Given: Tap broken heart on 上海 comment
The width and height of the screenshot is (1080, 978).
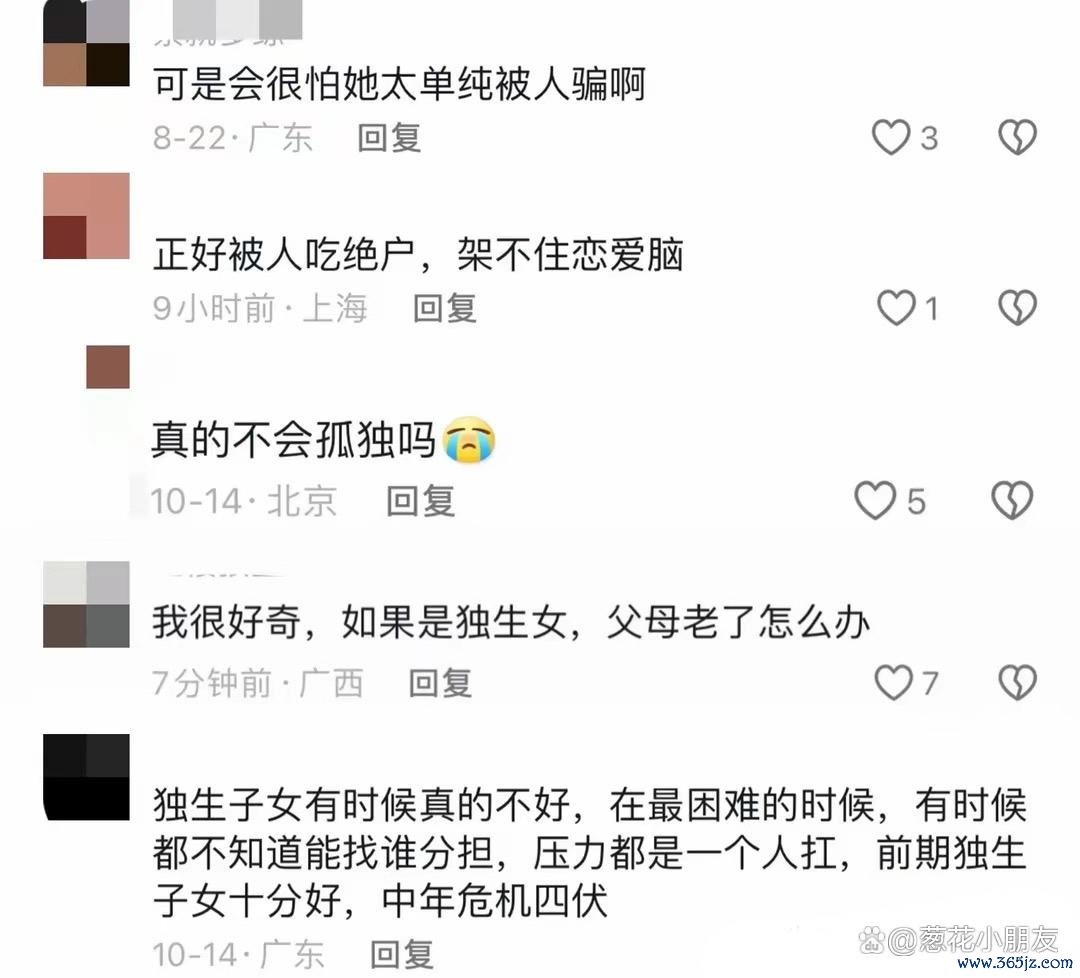Looking at the screenshot, I should 1017,307.
